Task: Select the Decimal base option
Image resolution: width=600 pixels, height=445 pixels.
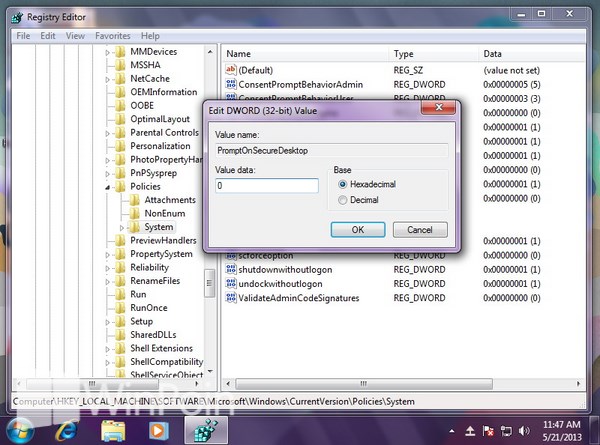Action: 343,200
